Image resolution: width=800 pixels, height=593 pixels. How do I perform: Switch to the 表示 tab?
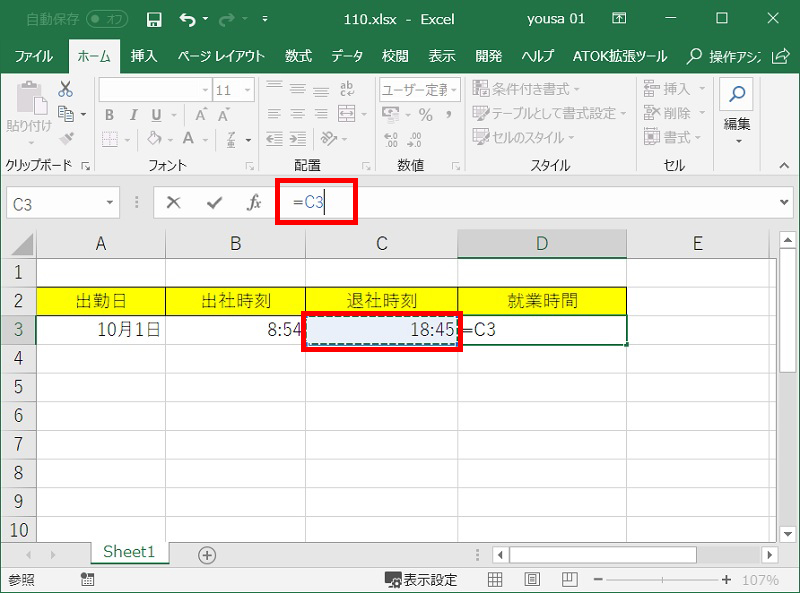(442, 56)
